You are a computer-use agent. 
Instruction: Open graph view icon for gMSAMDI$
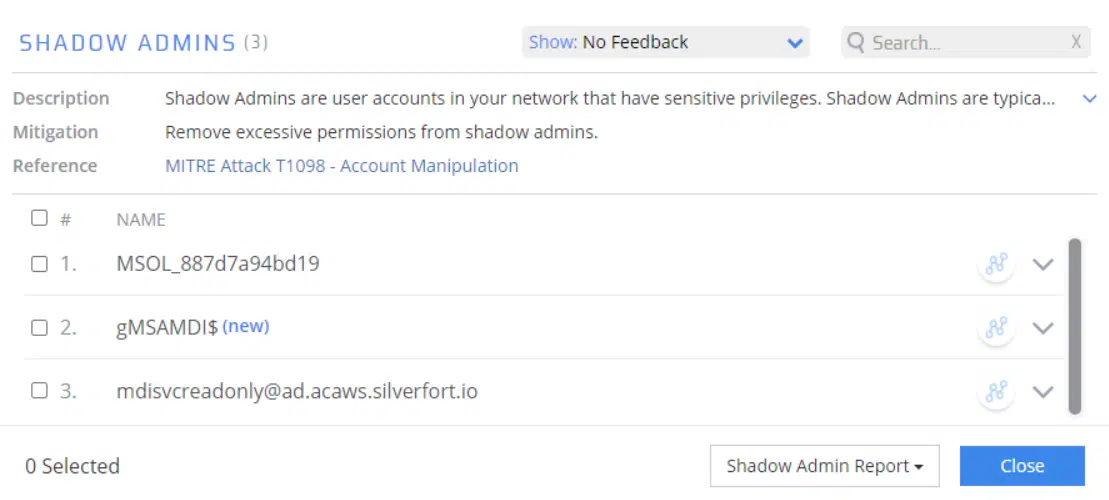pyautogui.click(x=995, y=328)
